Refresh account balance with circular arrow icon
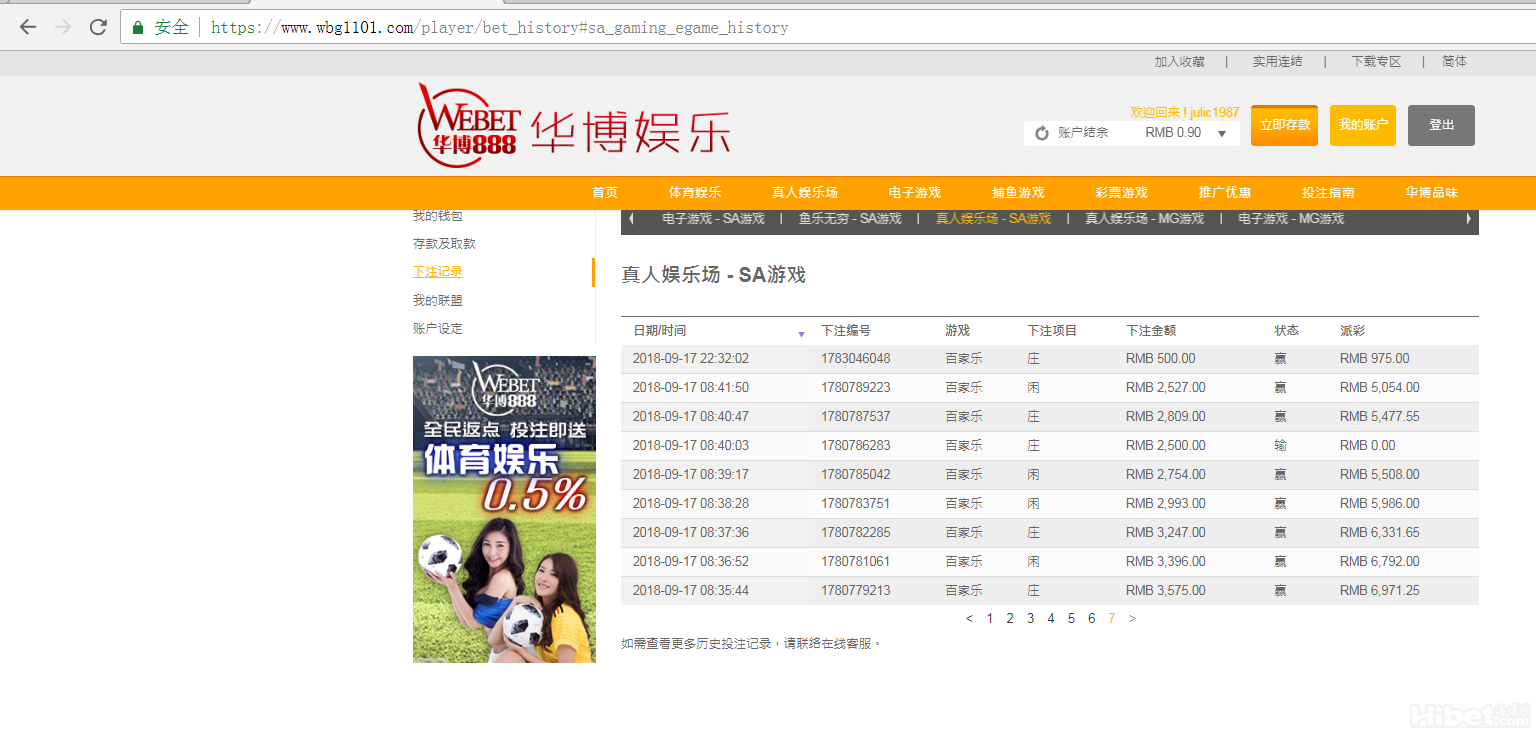Screen dimensions: 1536x741 [1041, 133]
